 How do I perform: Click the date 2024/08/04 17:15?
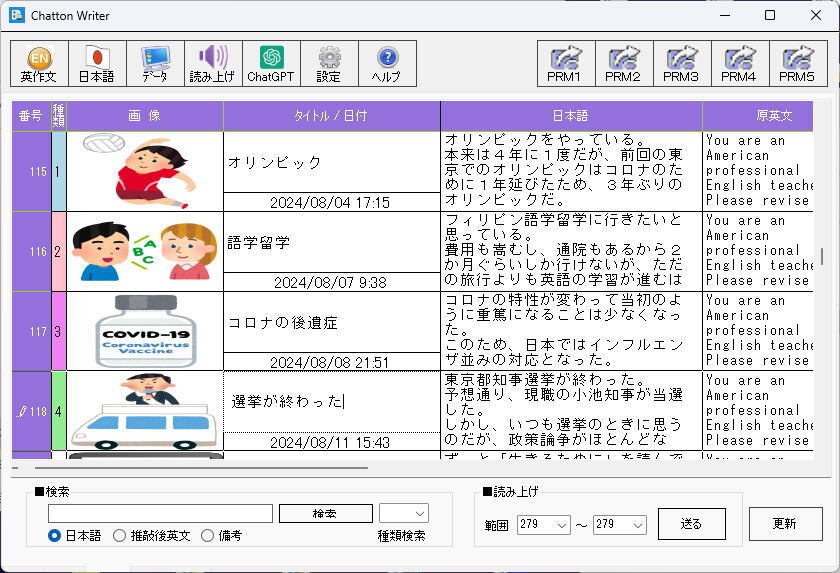point(330,202)
